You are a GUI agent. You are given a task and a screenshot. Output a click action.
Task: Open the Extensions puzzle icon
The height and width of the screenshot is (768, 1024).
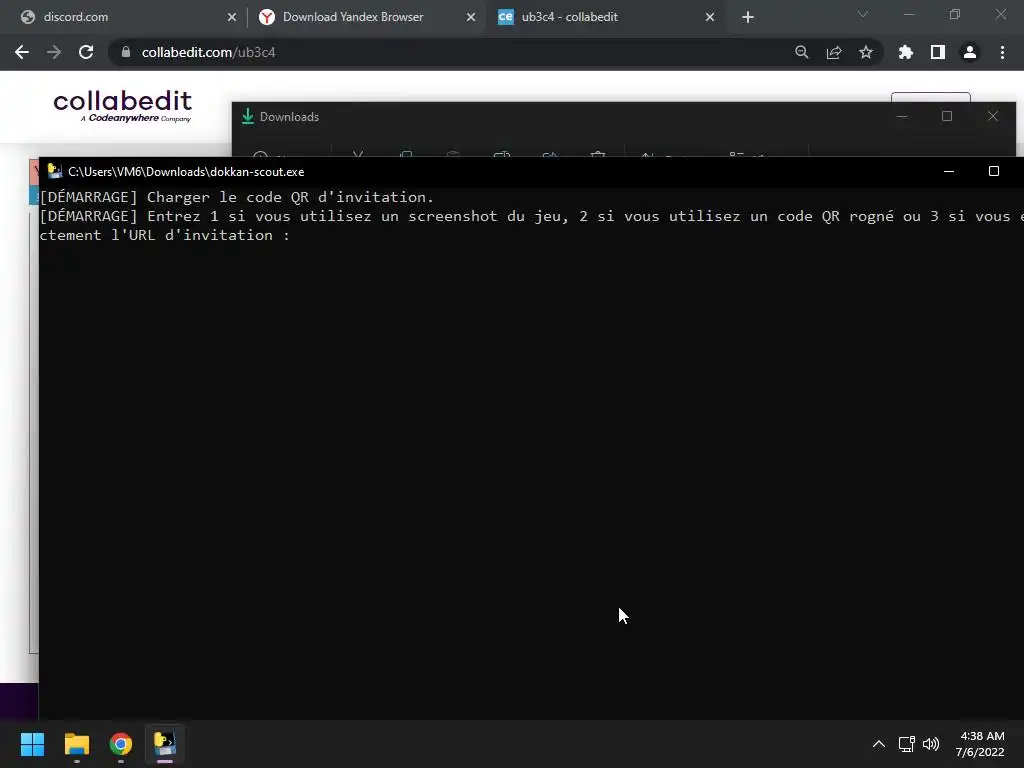pos(905,52)
